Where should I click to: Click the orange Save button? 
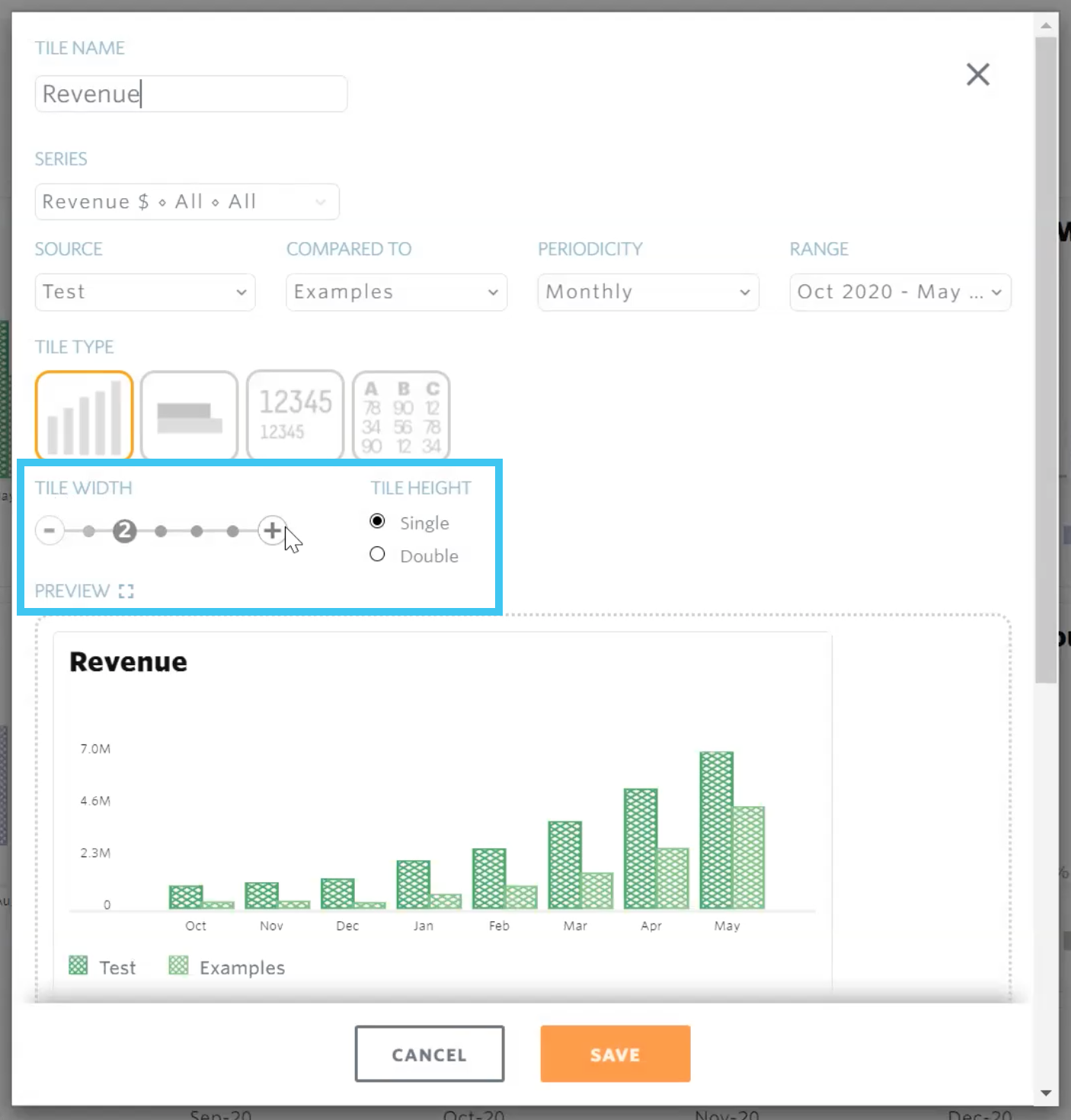[615, 1054]
